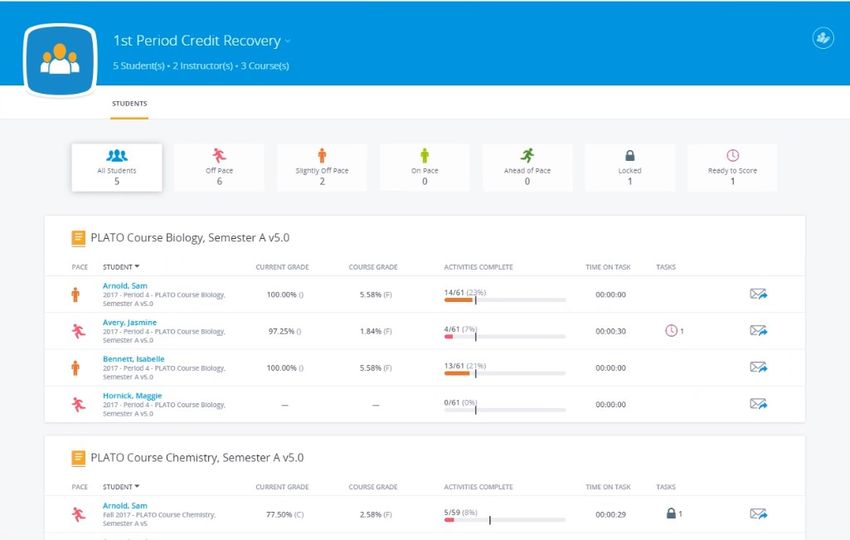The width and height of the screenshot is (850, 540).
Task: Click the 97.25% current grade value
Action: 285,331
